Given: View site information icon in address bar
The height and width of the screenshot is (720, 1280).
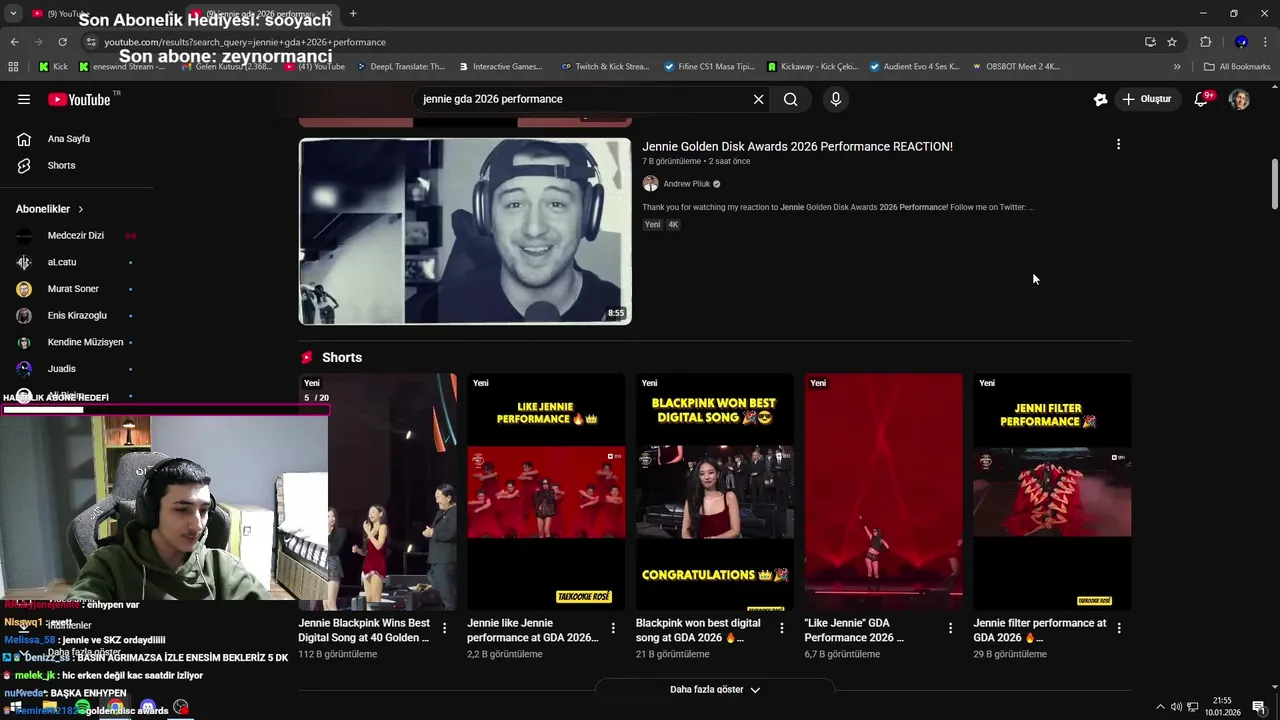Looking at the screenshot, I should click(91, 42).
